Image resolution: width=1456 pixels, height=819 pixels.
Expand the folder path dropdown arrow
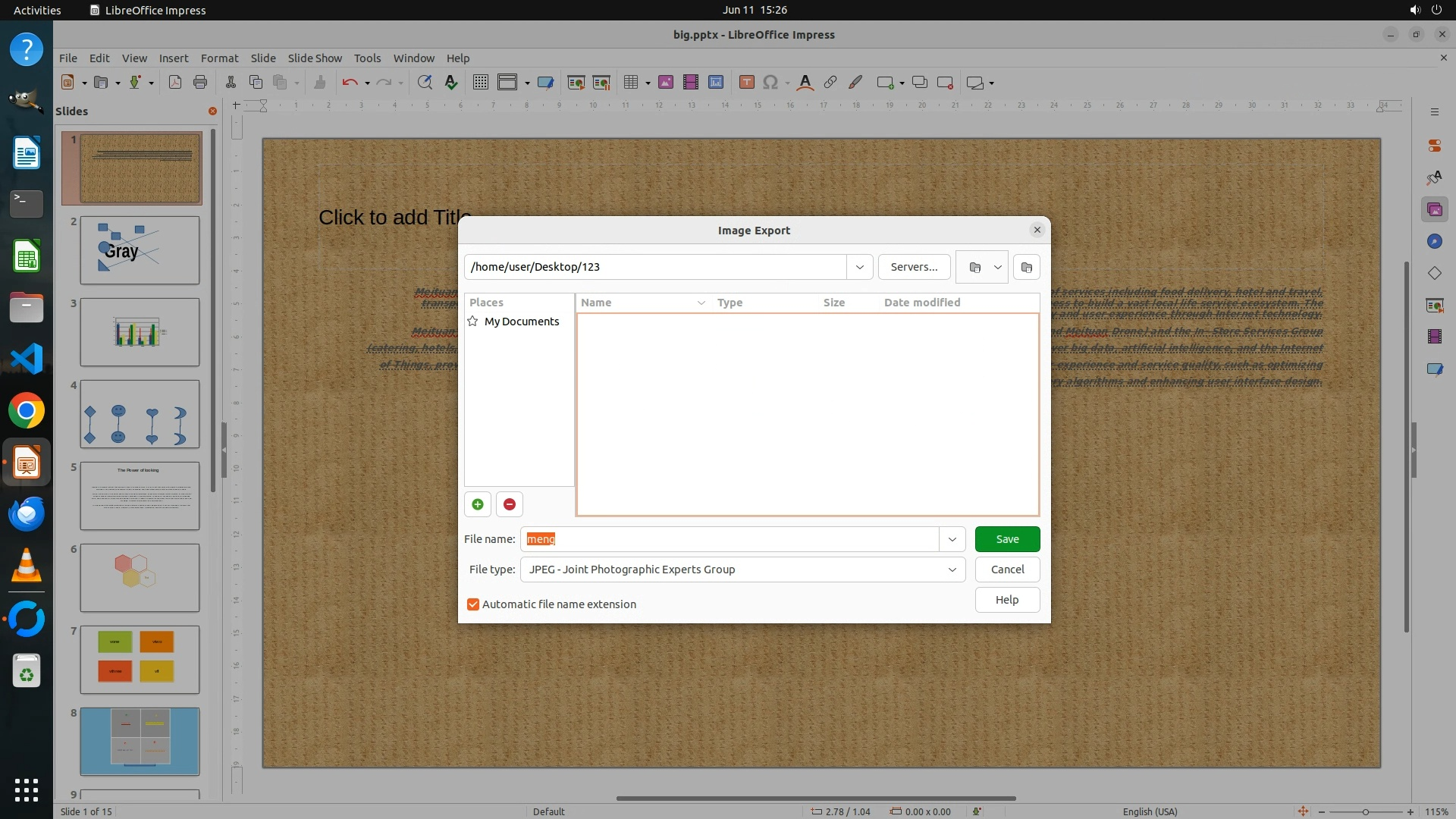coord(859,267)
